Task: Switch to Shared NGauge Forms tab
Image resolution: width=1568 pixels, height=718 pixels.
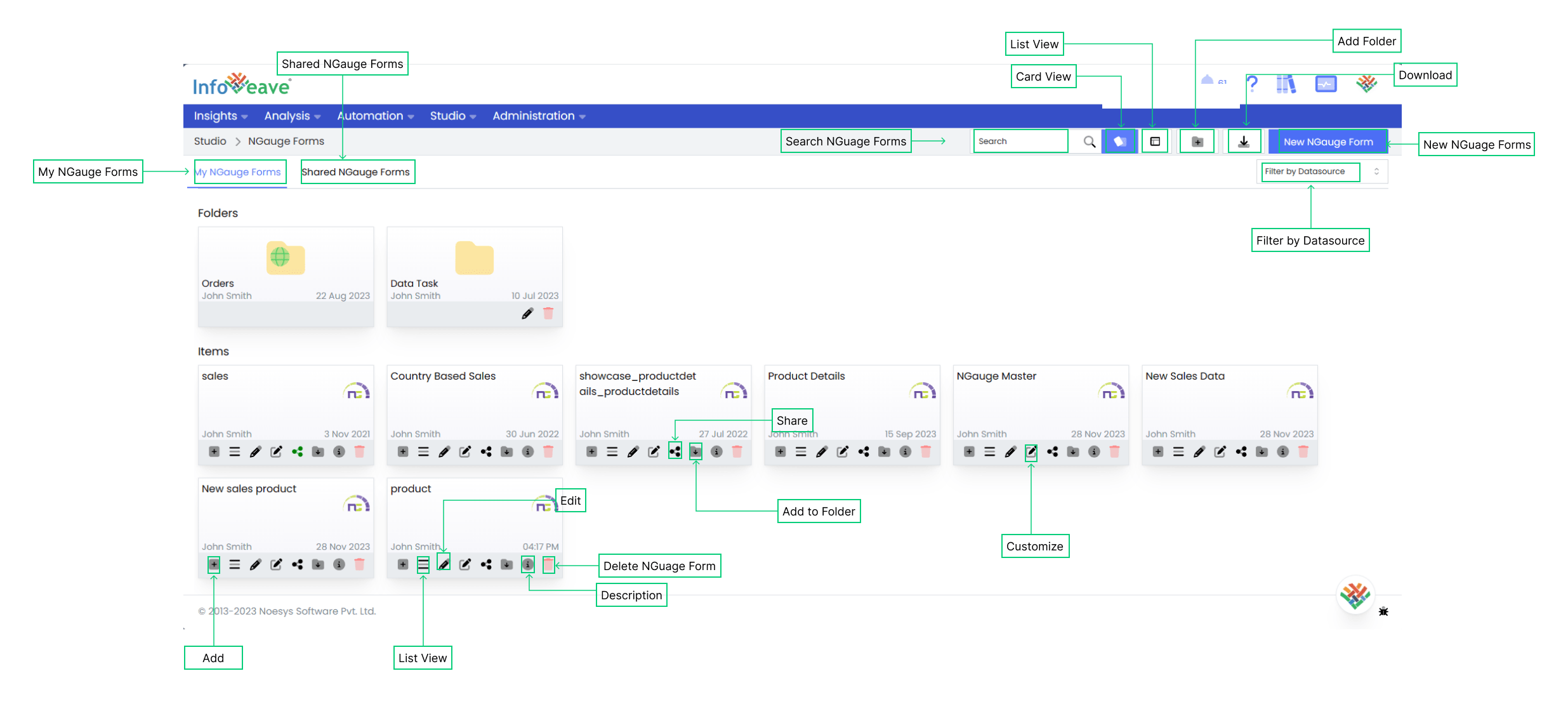Action: pyautogui.click(x=357, y=171)
